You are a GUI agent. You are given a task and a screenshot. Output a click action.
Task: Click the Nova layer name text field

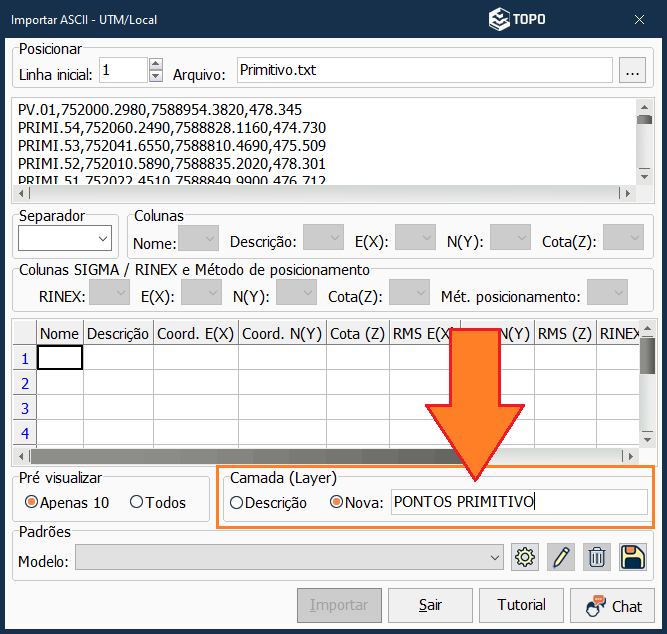click(x=518, y=502)
